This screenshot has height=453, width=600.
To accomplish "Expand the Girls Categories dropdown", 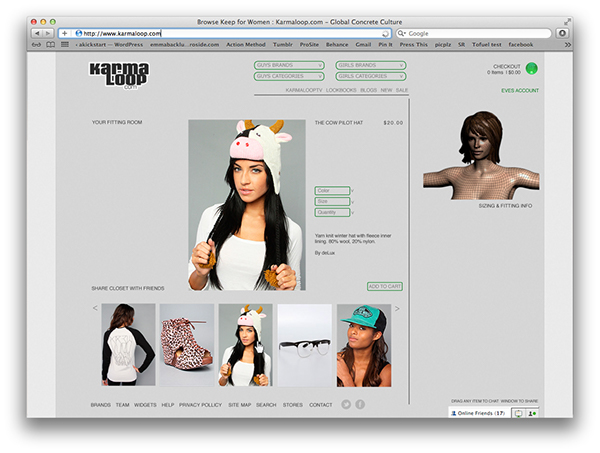I will click(371, 77).
